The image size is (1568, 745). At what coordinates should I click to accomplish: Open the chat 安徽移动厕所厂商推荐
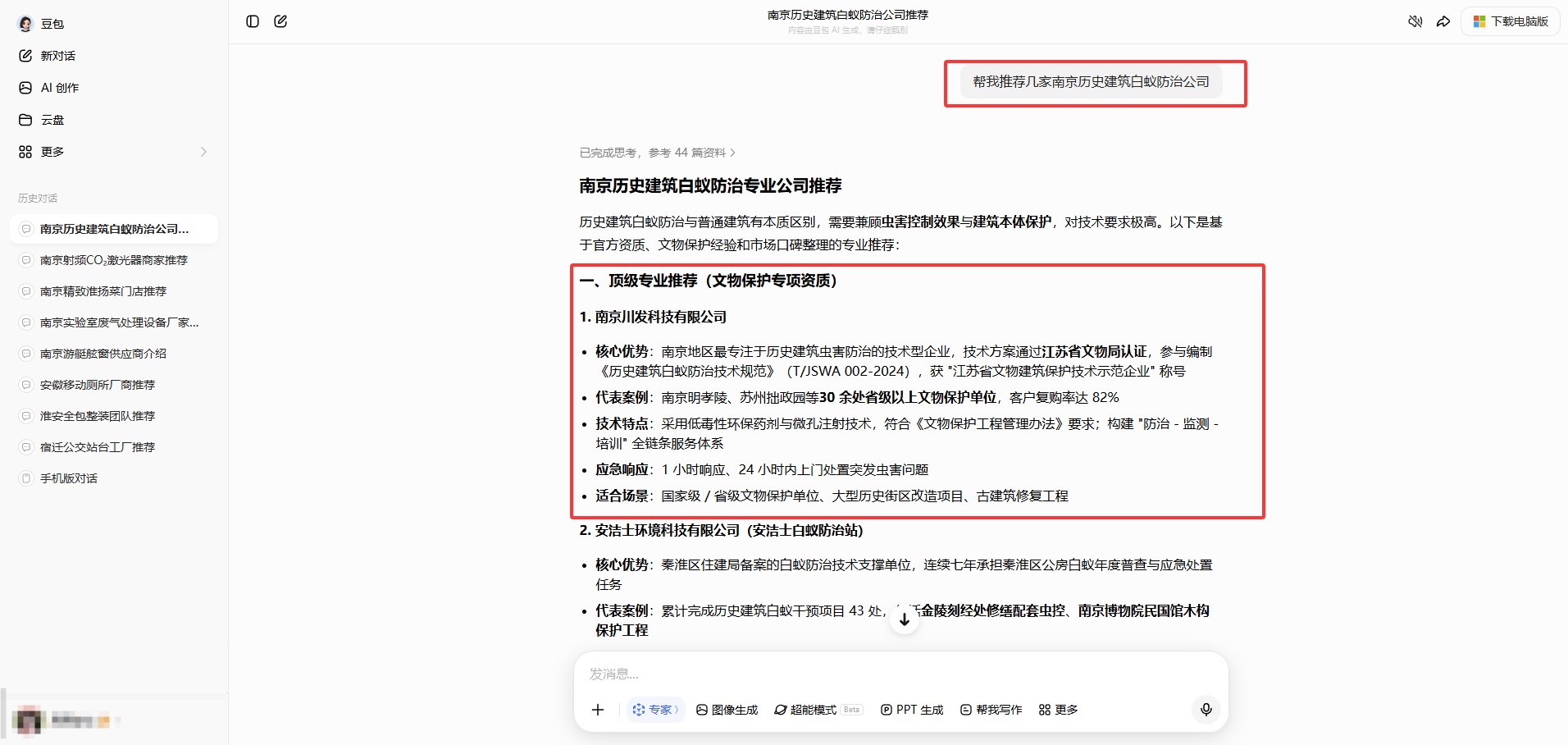113,385
